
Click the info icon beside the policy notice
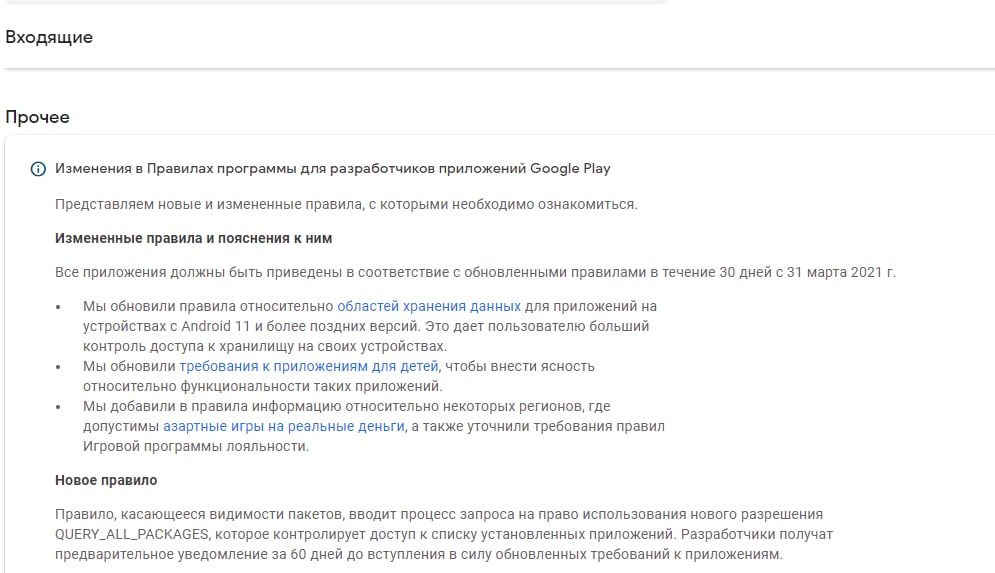pos(38,169)
